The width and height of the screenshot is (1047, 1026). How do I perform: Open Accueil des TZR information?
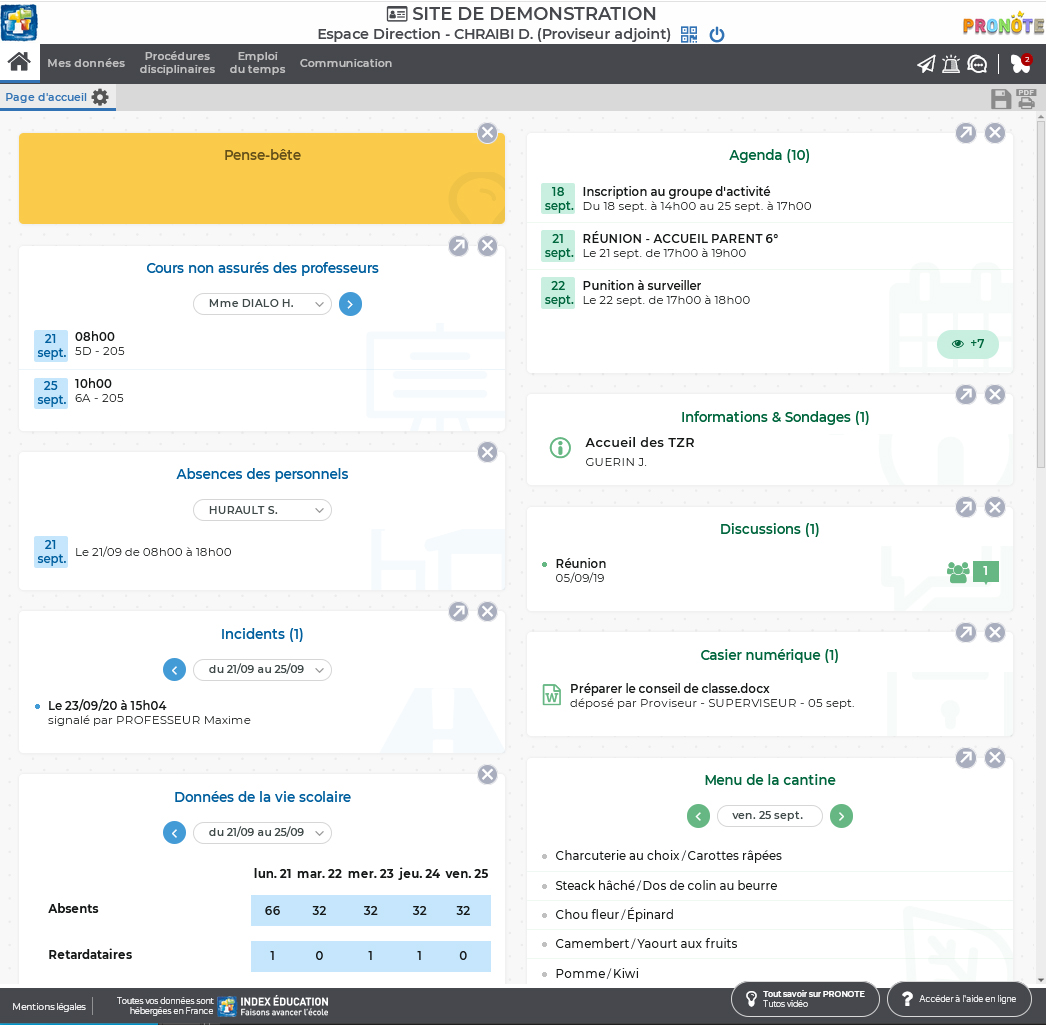tap(640, 443)
